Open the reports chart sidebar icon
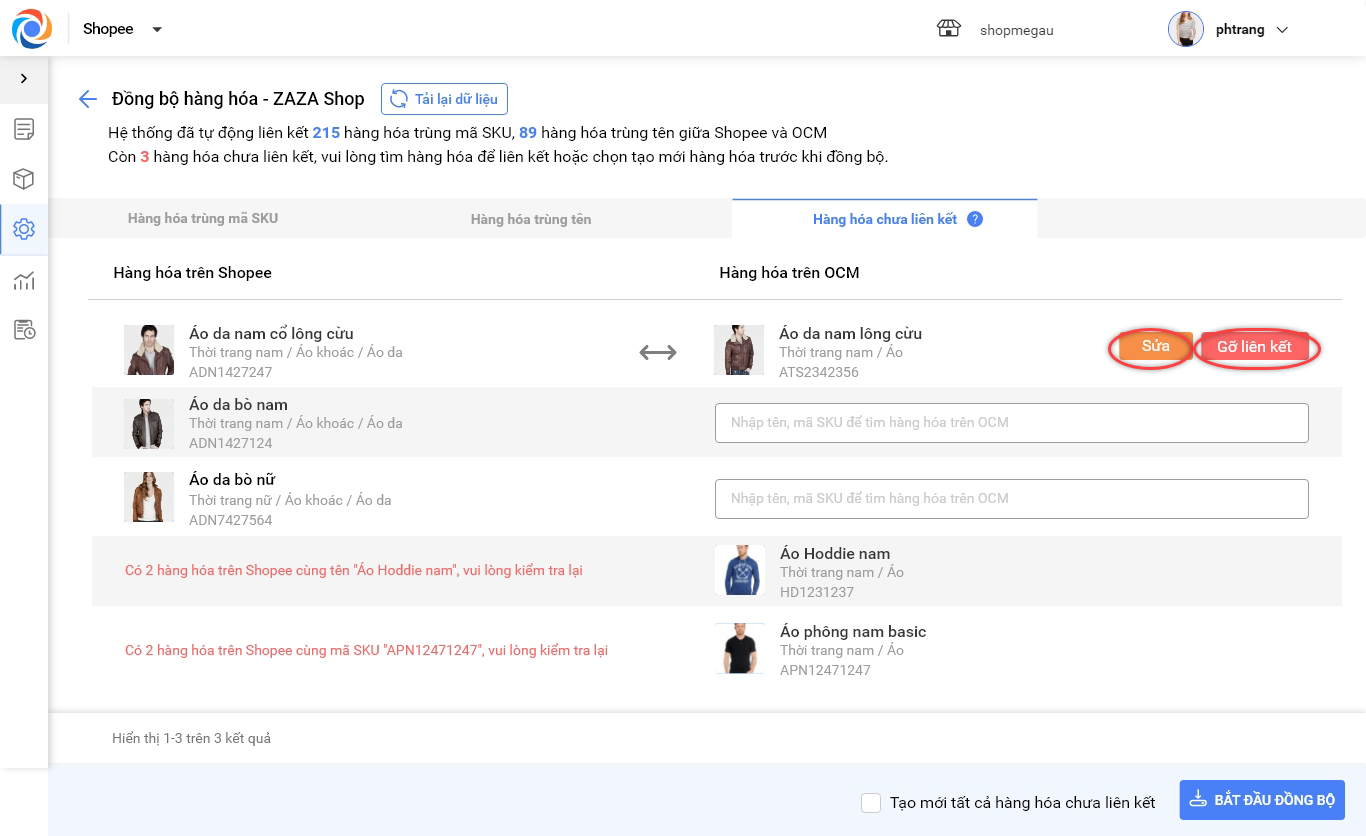The image size is (1366, 836). 24,280
